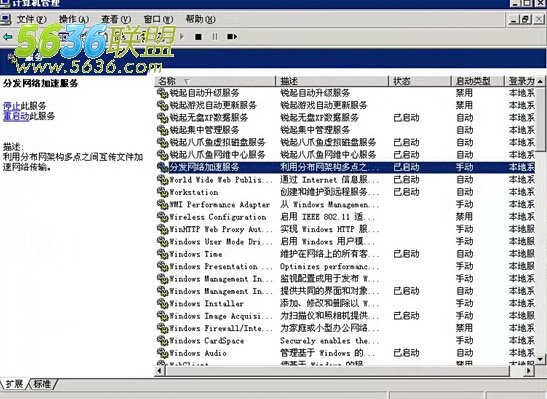The image size is (547, 399).
Task: Click gear icon of 锐起八爪鱼网维中心服务
Action: pyautogui.click(x=163, y=155)
